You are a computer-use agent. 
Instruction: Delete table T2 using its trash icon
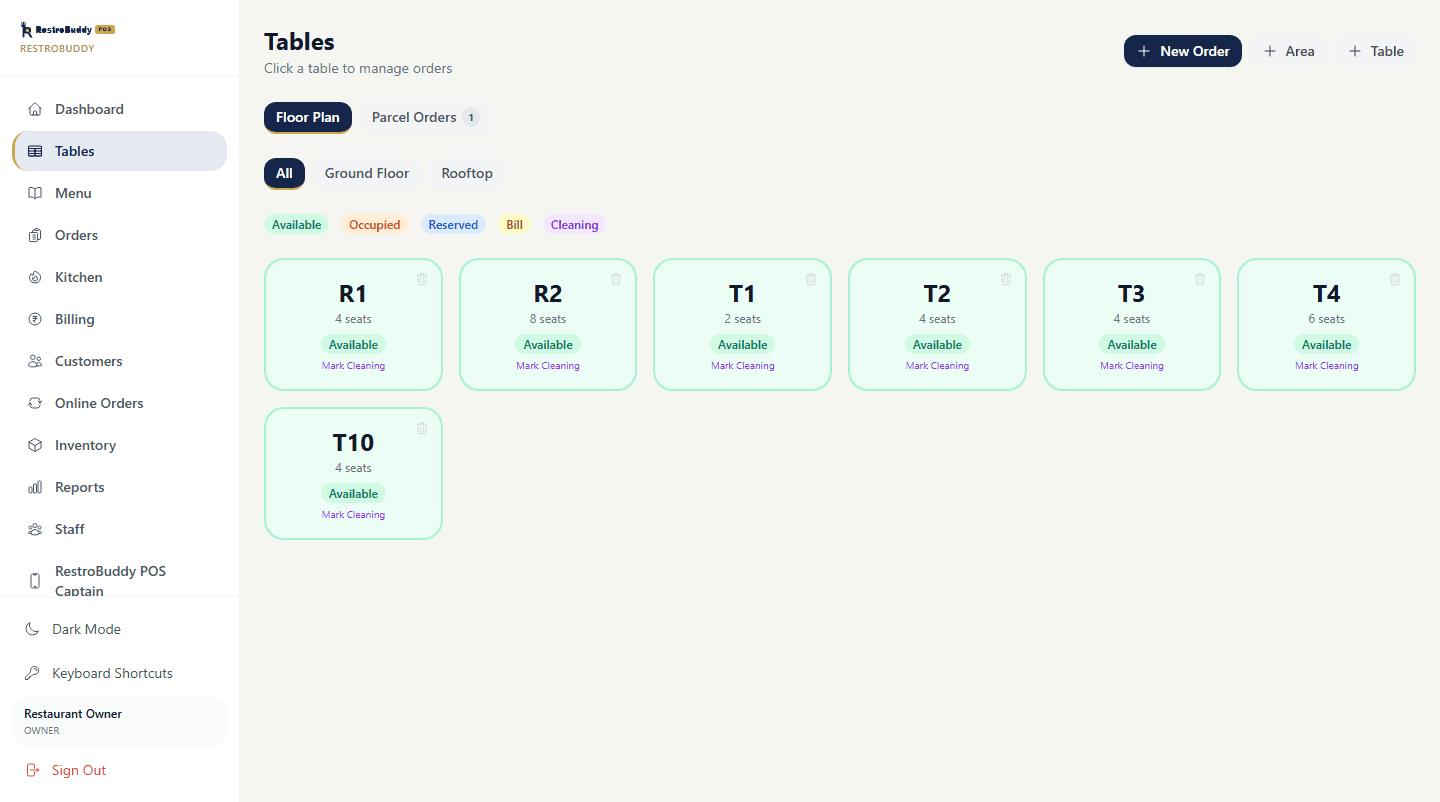(x=1006, y=279)
